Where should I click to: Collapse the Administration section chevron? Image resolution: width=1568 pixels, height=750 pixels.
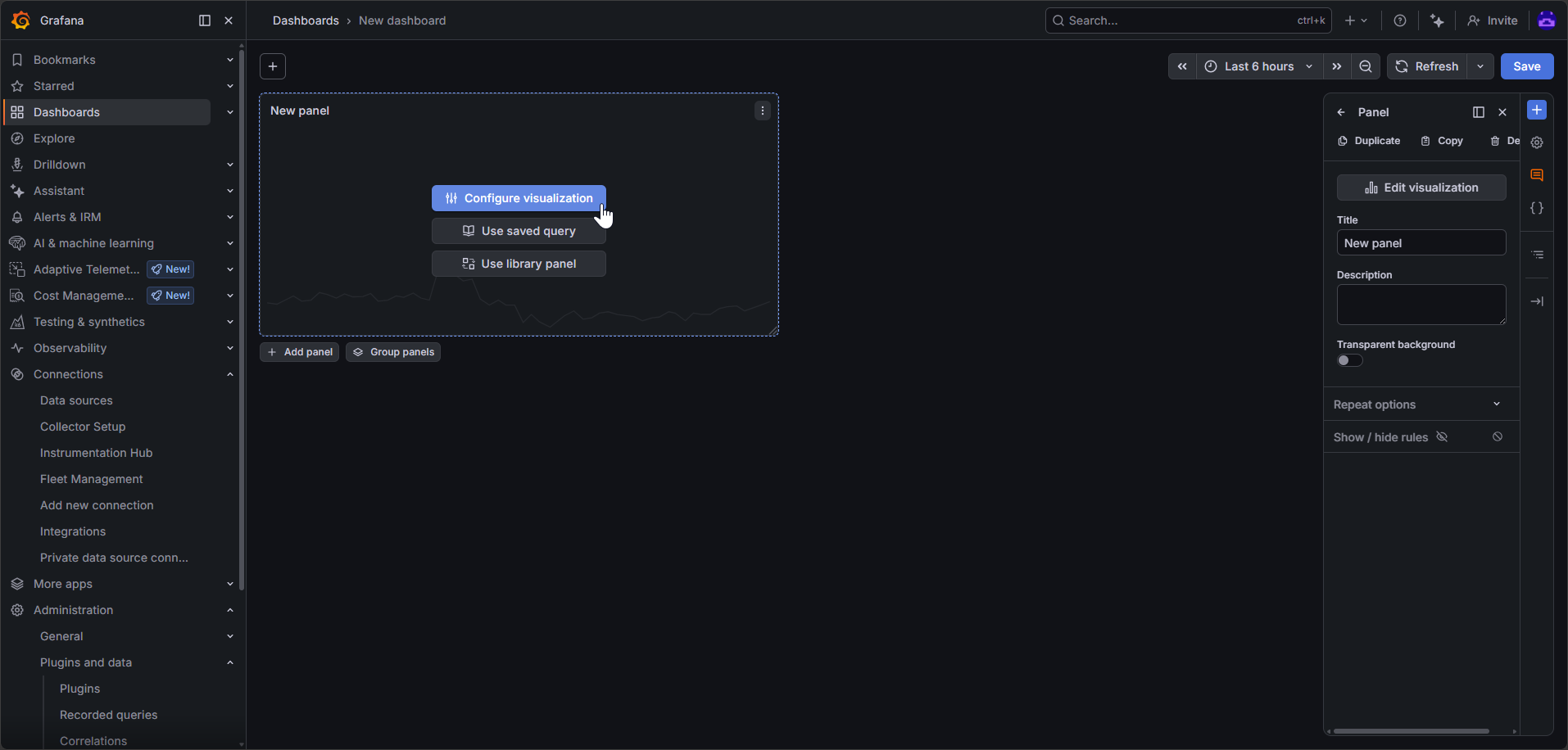pos(230,610)
